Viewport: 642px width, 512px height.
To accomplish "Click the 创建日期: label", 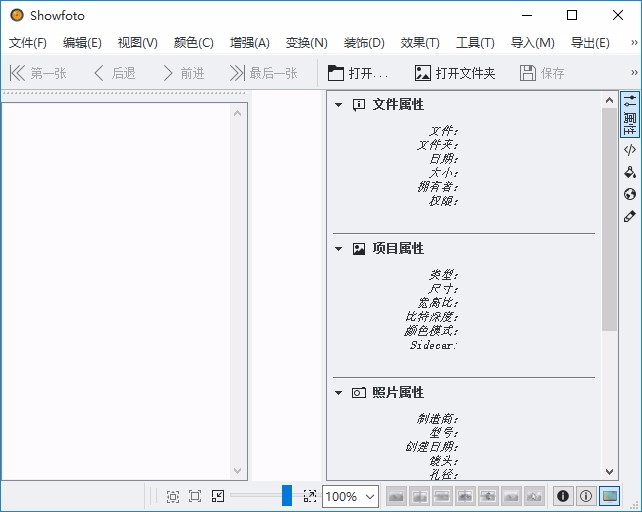I will [432, 446].
